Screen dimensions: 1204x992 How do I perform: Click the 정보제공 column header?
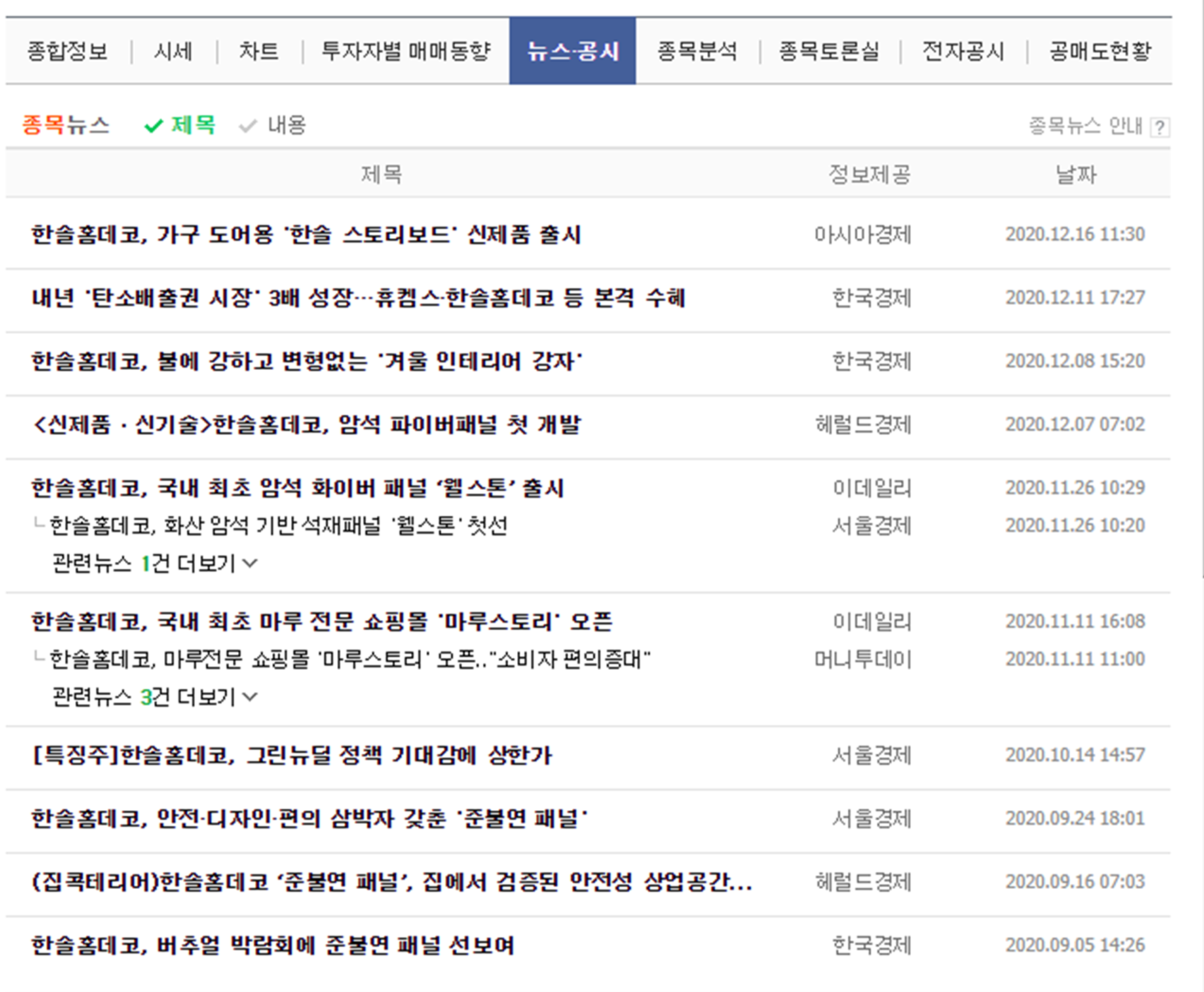click(869, 174)
